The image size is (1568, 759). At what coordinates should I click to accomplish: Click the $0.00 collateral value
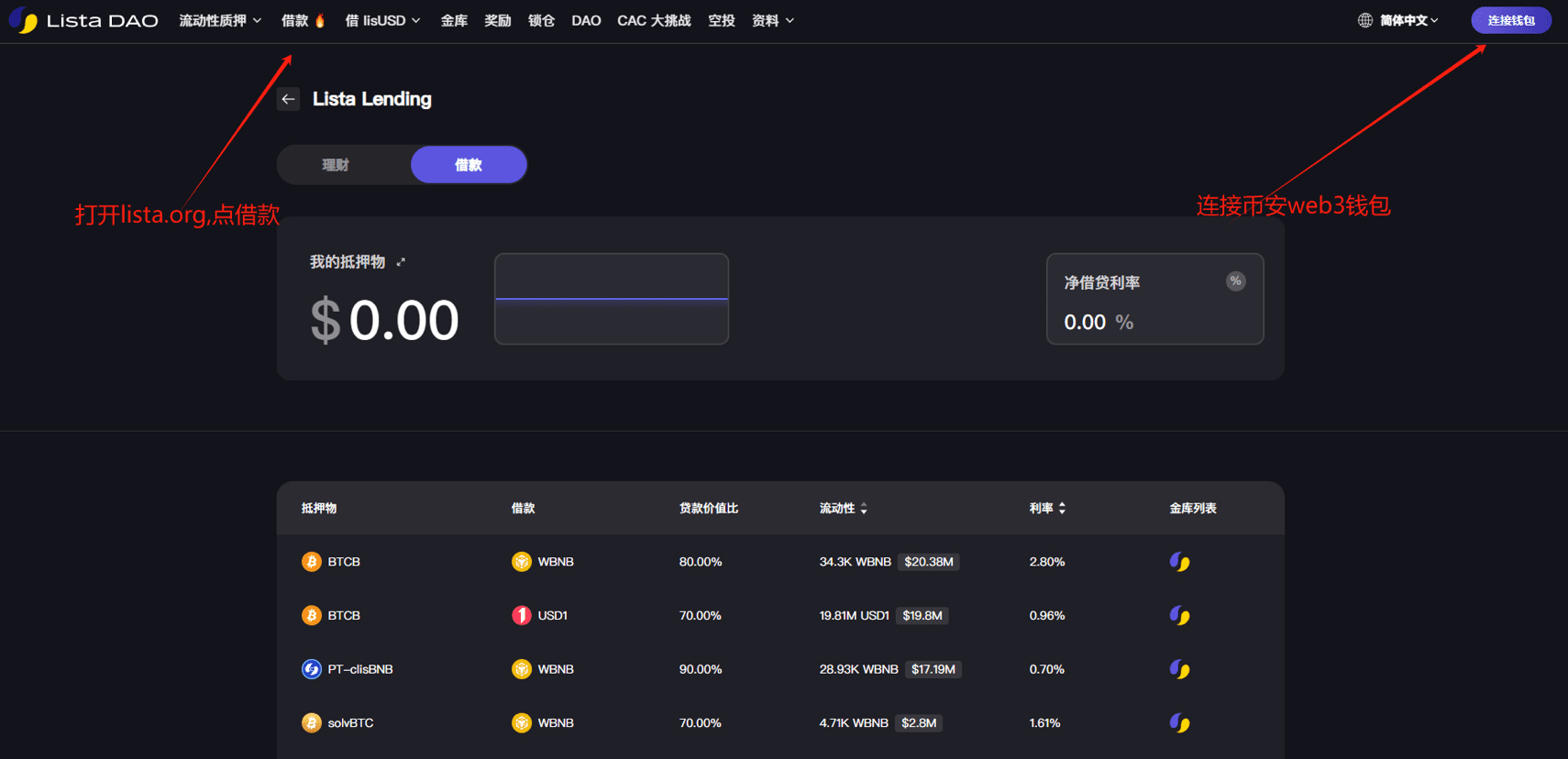pyautogui.click(x=384, y=321)
